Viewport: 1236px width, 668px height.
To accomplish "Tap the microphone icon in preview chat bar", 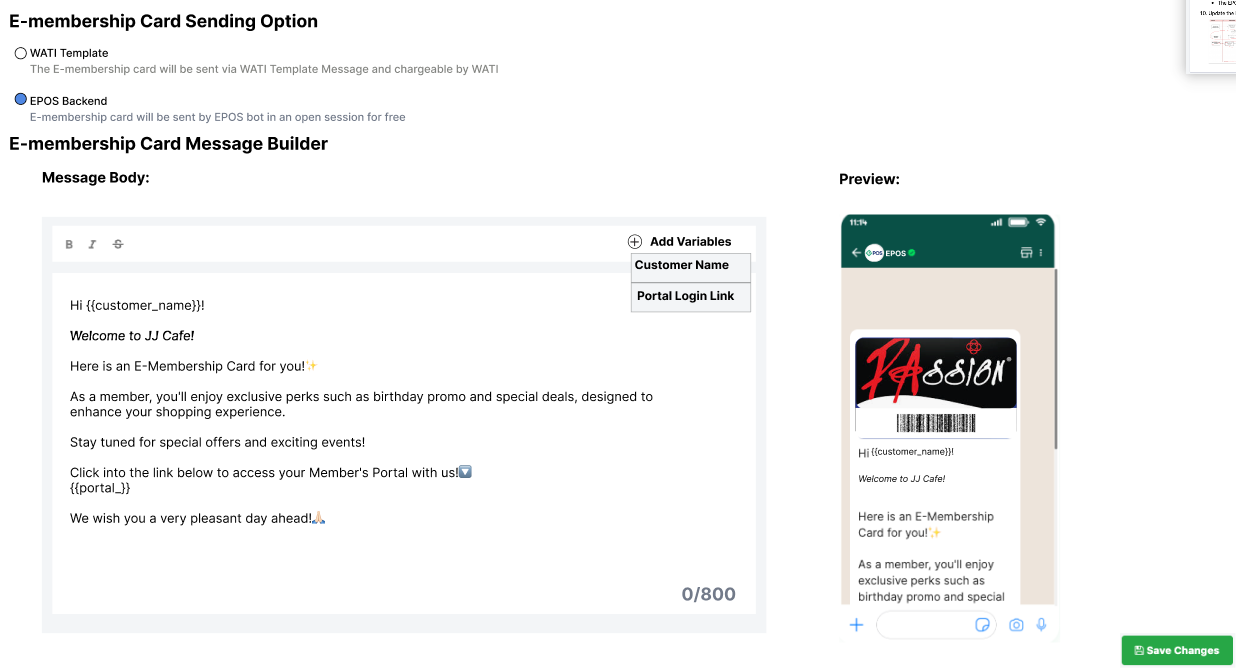I will click(1041, 625).
